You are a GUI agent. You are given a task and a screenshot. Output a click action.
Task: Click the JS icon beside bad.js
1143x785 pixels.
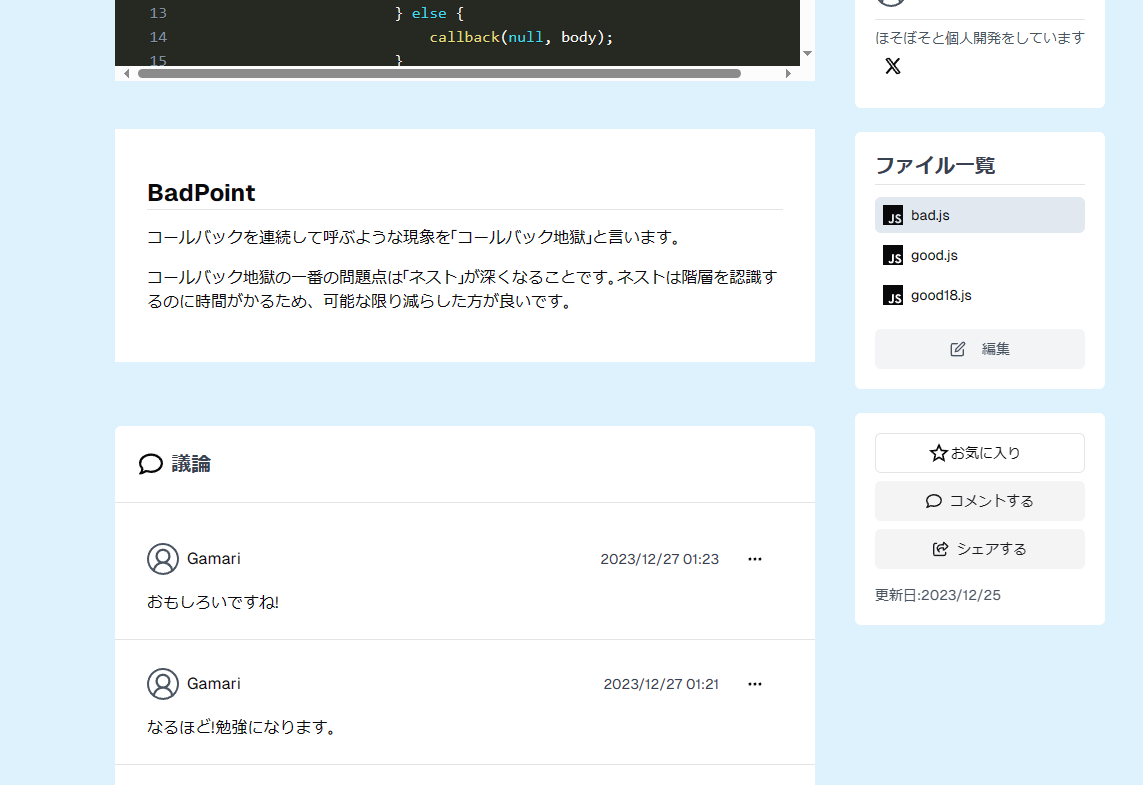[x=893, y=215]
